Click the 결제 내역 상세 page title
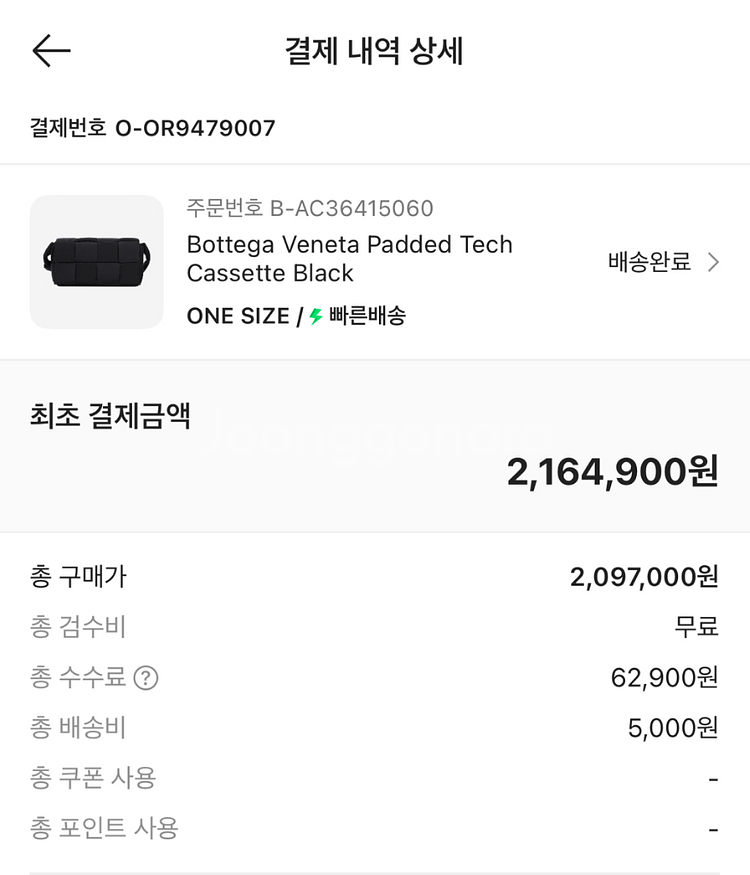This screenshot has height=875, width=750. [374, 51]
